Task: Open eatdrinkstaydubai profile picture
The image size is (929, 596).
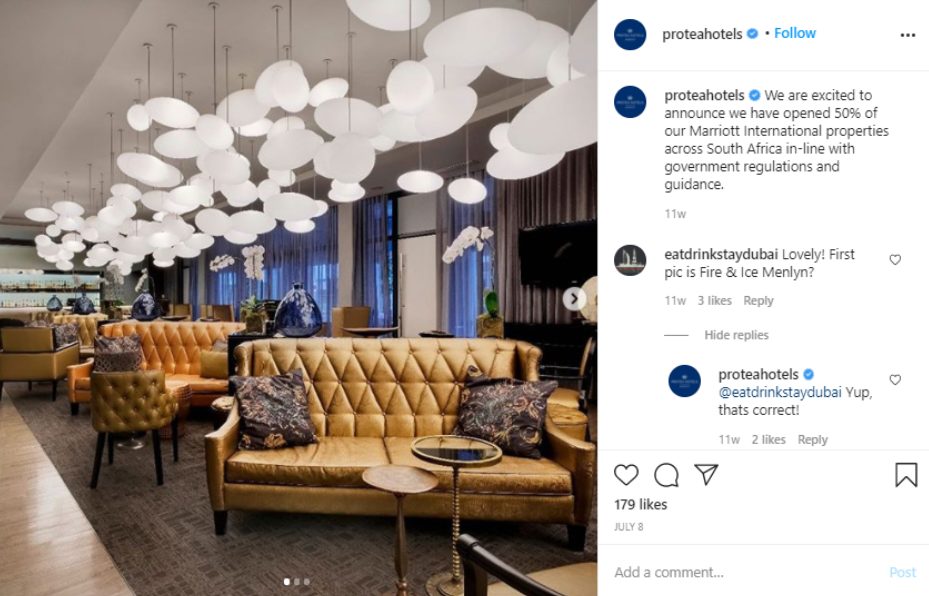Action: [630, 260]
